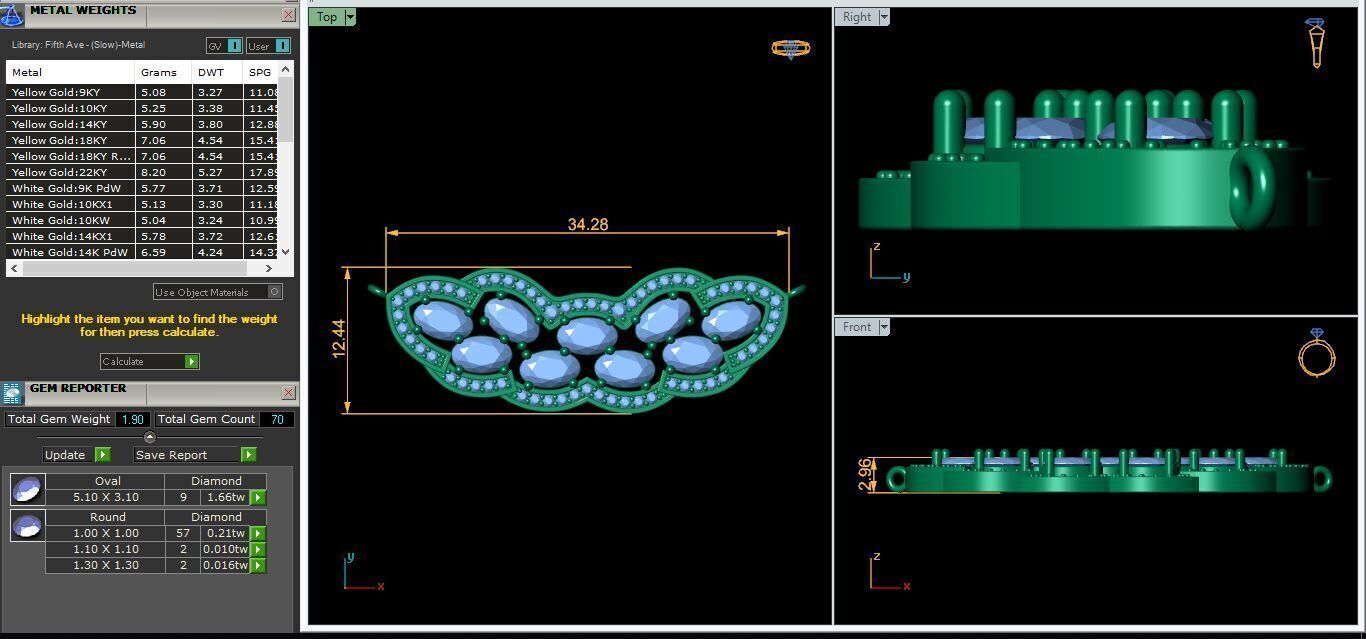Viewport: 1366px width, 639px height.
Task: Click the 12.44 height dimension label
Action: (339, 339)
